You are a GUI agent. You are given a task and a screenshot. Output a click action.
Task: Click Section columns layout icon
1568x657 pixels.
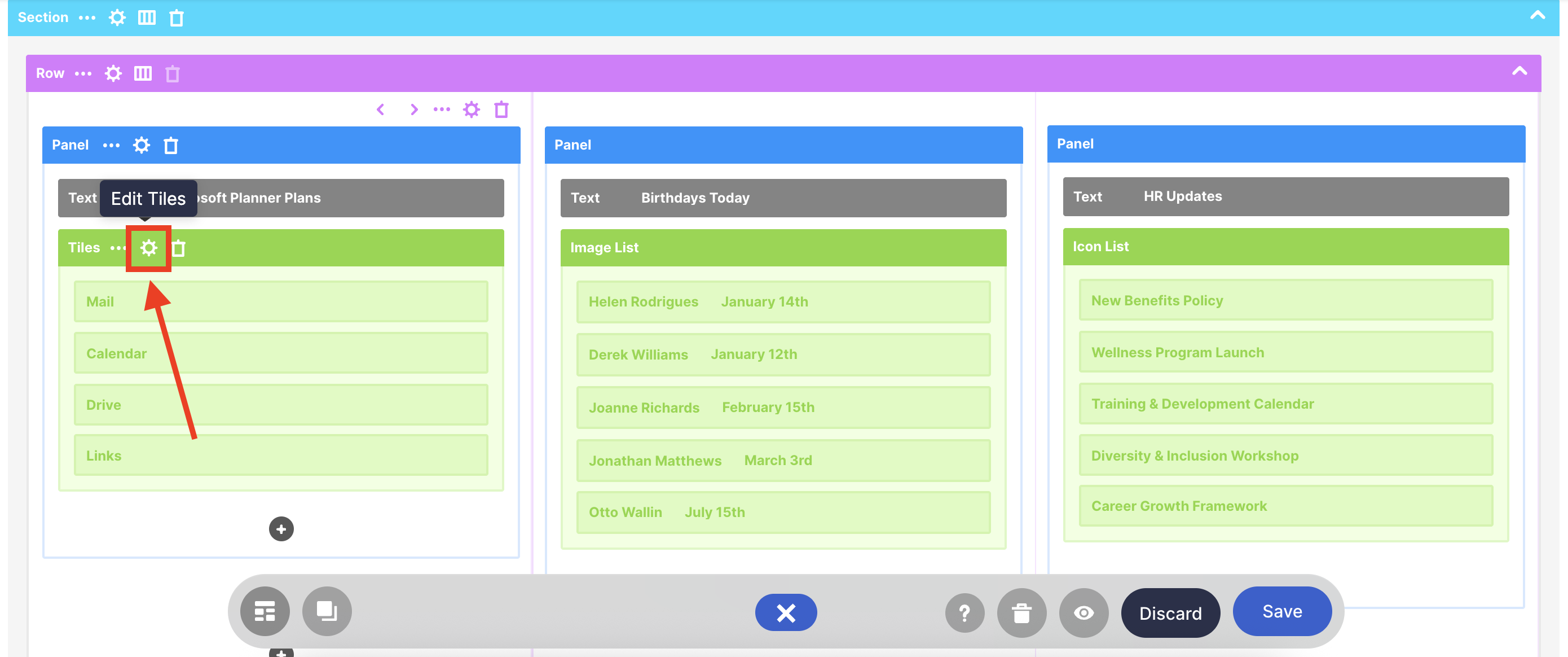147,17
